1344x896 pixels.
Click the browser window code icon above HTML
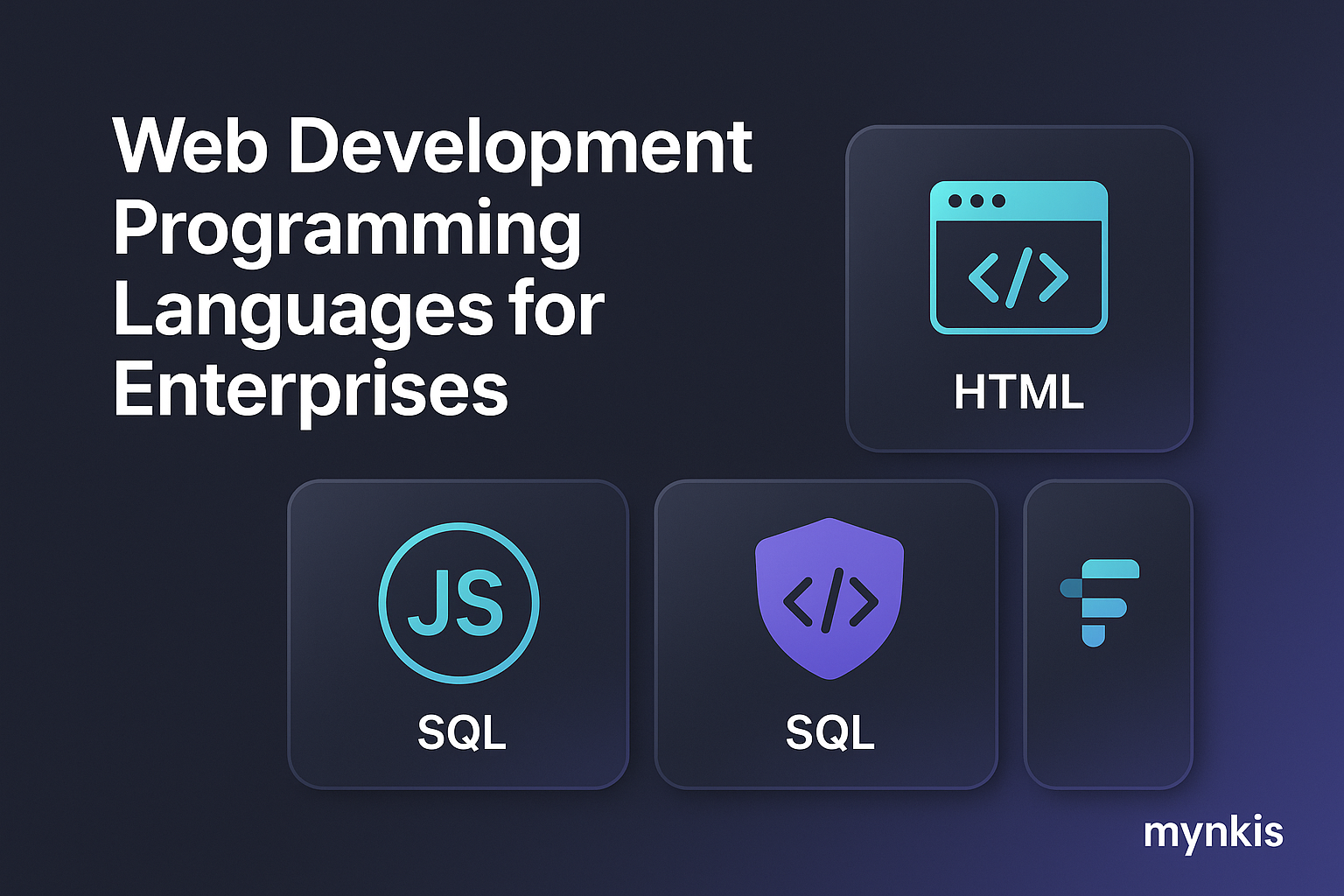(1018, 258)
